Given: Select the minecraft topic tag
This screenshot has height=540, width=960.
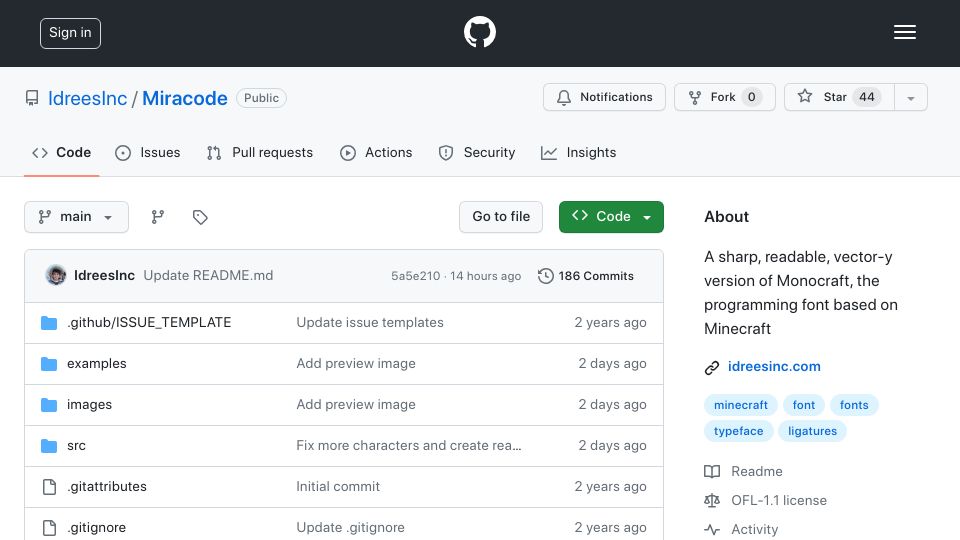Looking at the screenshot, I should (x=741, y=405).
